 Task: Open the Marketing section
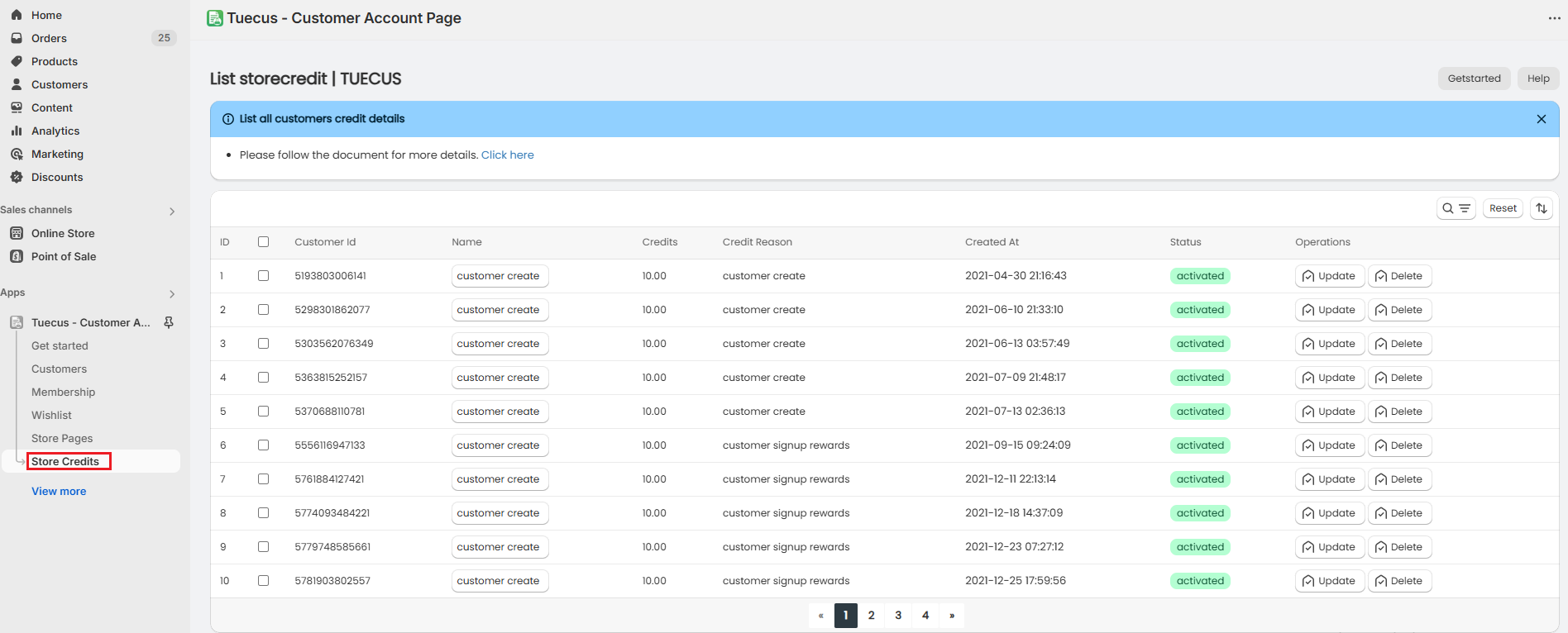(57, 154)
